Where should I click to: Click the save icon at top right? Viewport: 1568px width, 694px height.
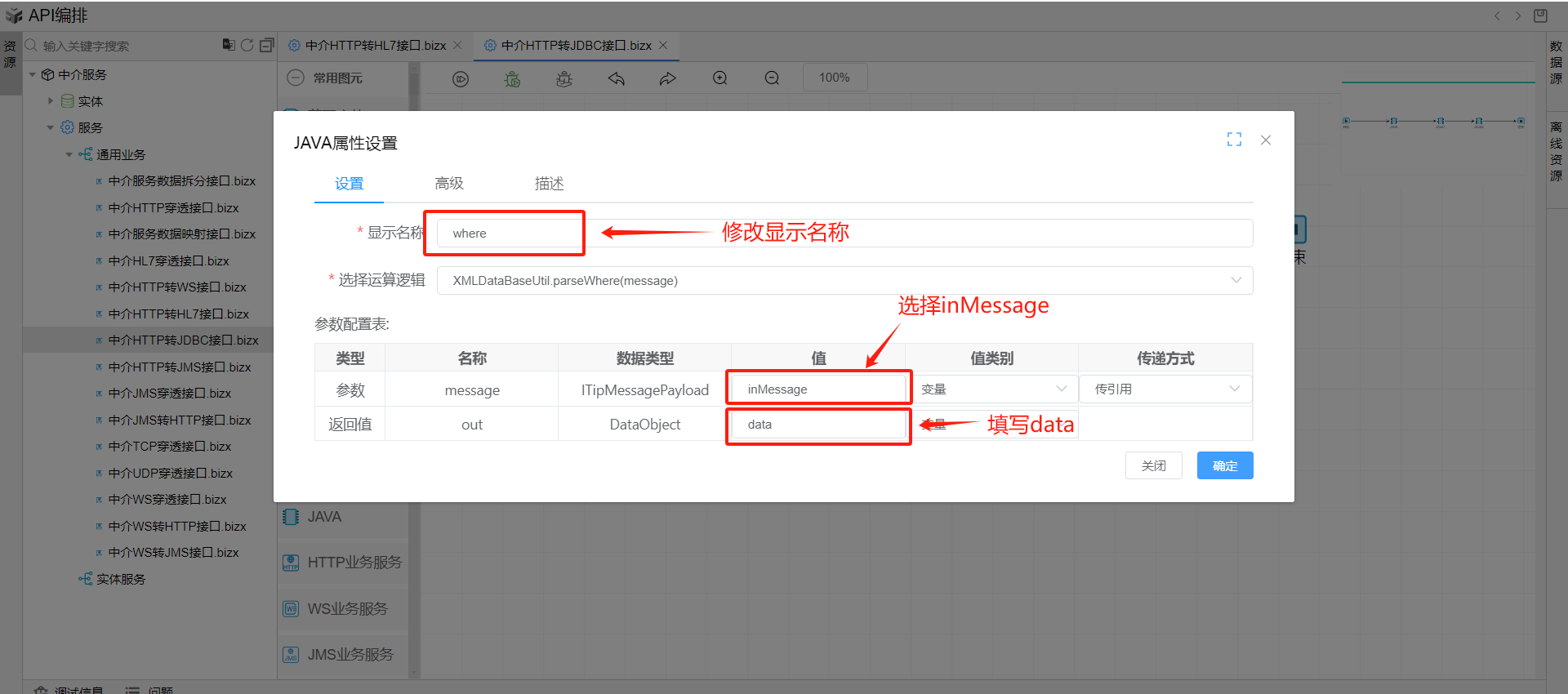click(1540, 16)
